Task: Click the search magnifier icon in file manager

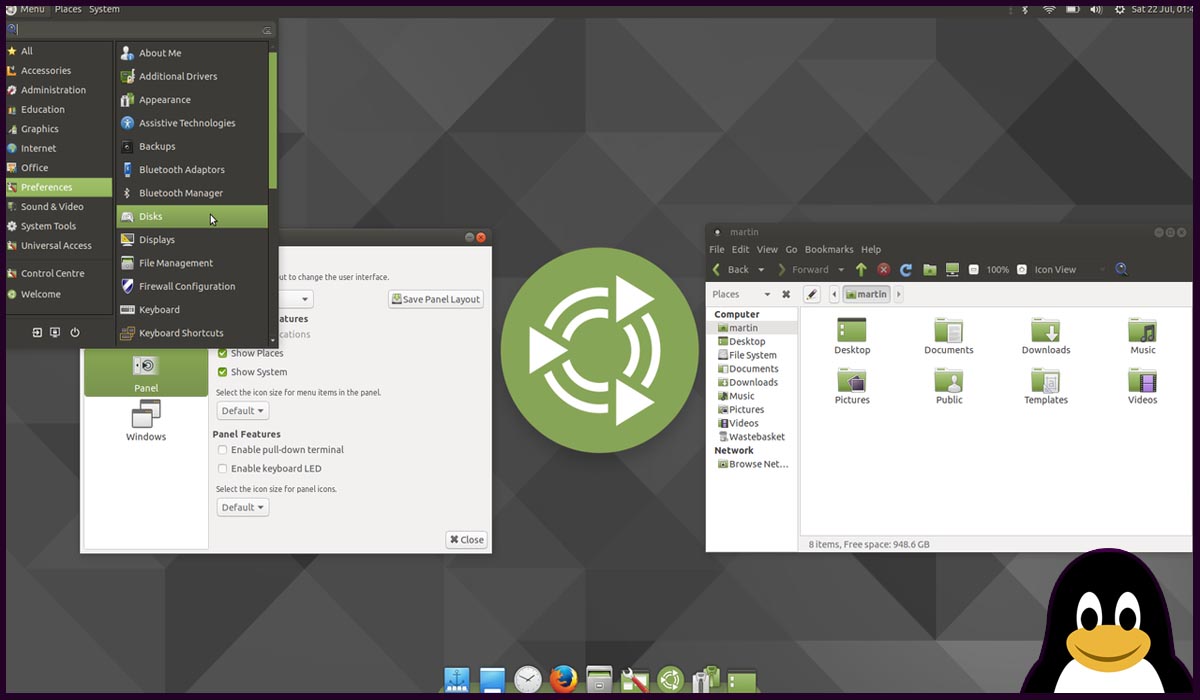Action: click(x=1121, y=269)
